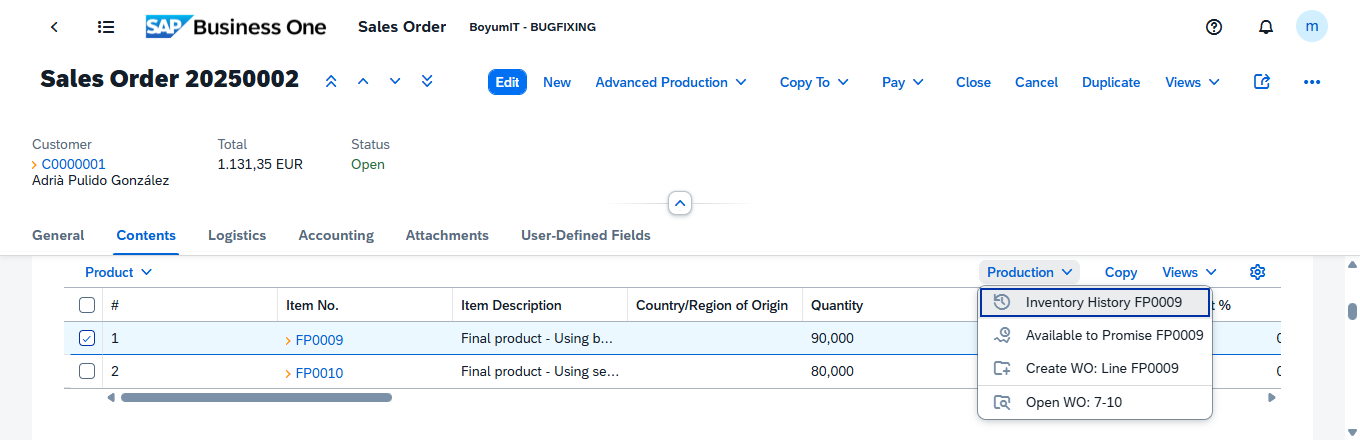Viewport: 1360px width, 440px height.
Task: Click right arrow of table horizontal scrollbar
Action: tap(1272, 397)
